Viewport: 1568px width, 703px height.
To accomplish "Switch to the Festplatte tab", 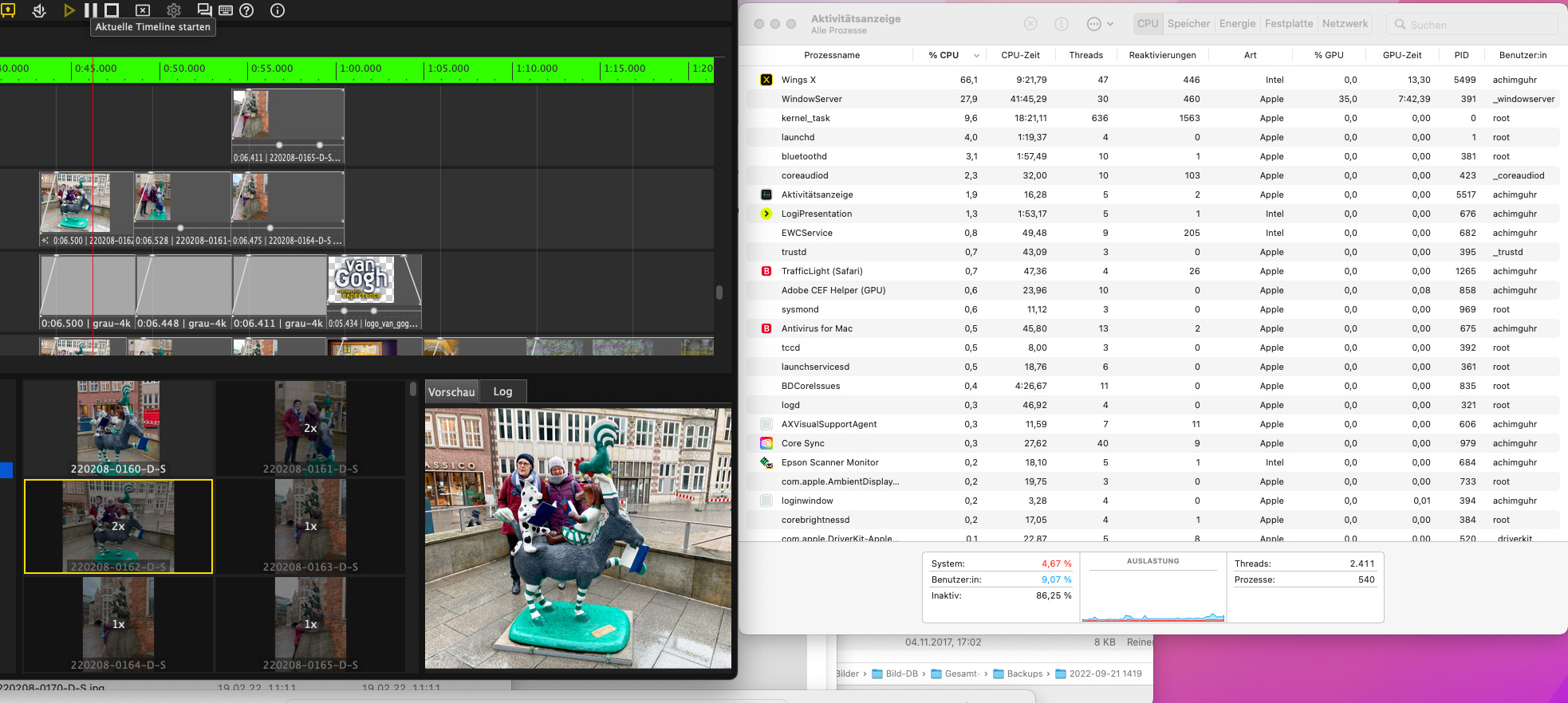I will [x=1288, y=24].
